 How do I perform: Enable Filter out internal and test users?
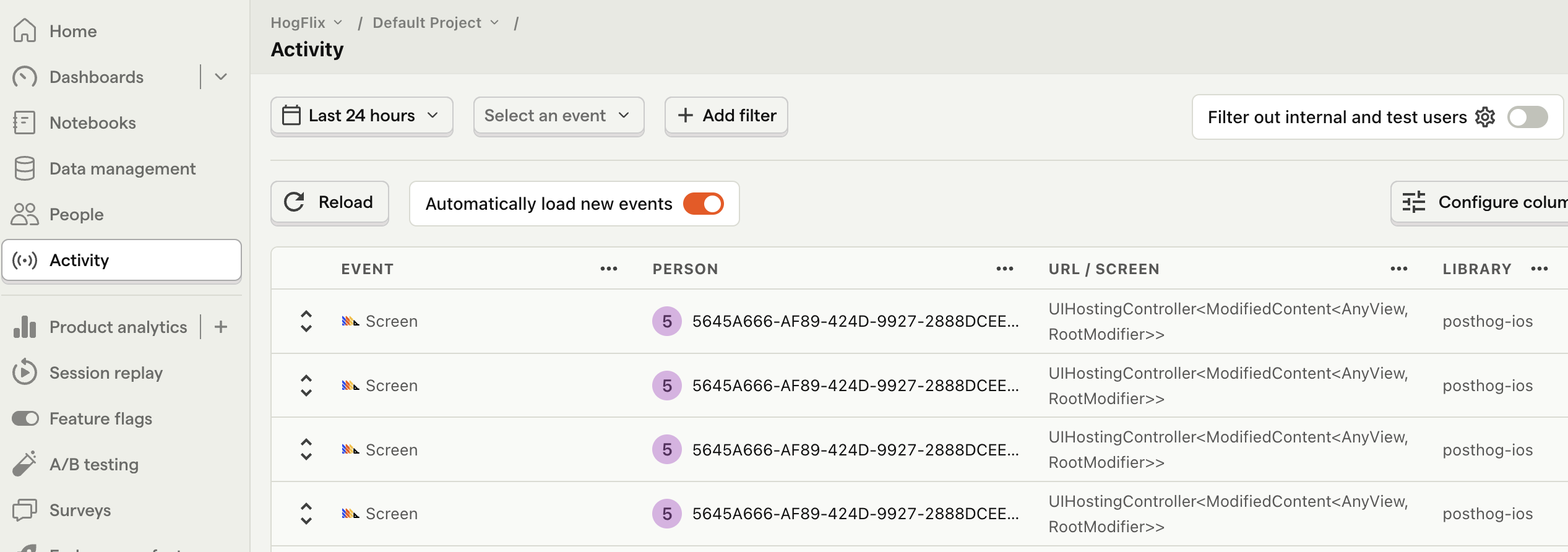point(1527,117)
